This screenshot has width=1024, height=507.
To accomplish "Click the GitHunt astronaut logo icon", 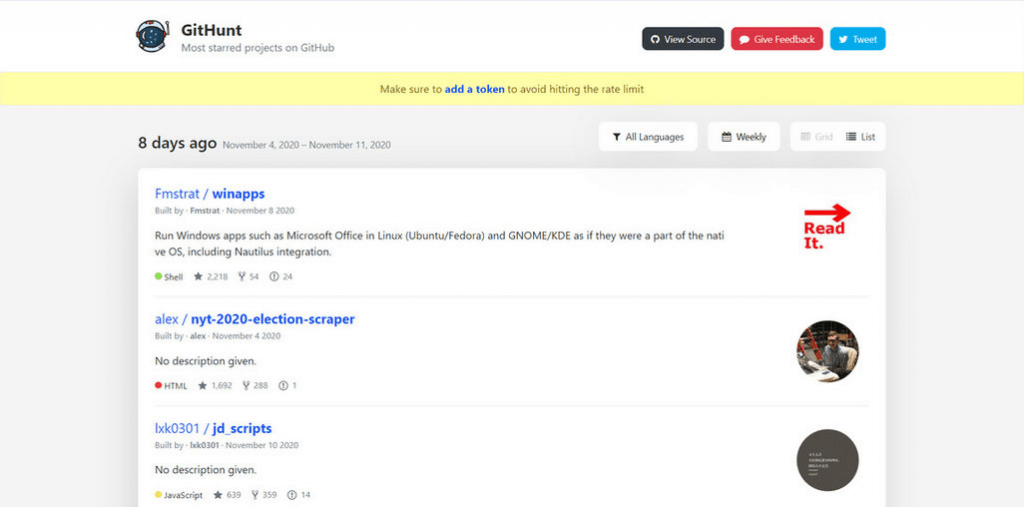I will pyautogui.click(x=152, y=37).
